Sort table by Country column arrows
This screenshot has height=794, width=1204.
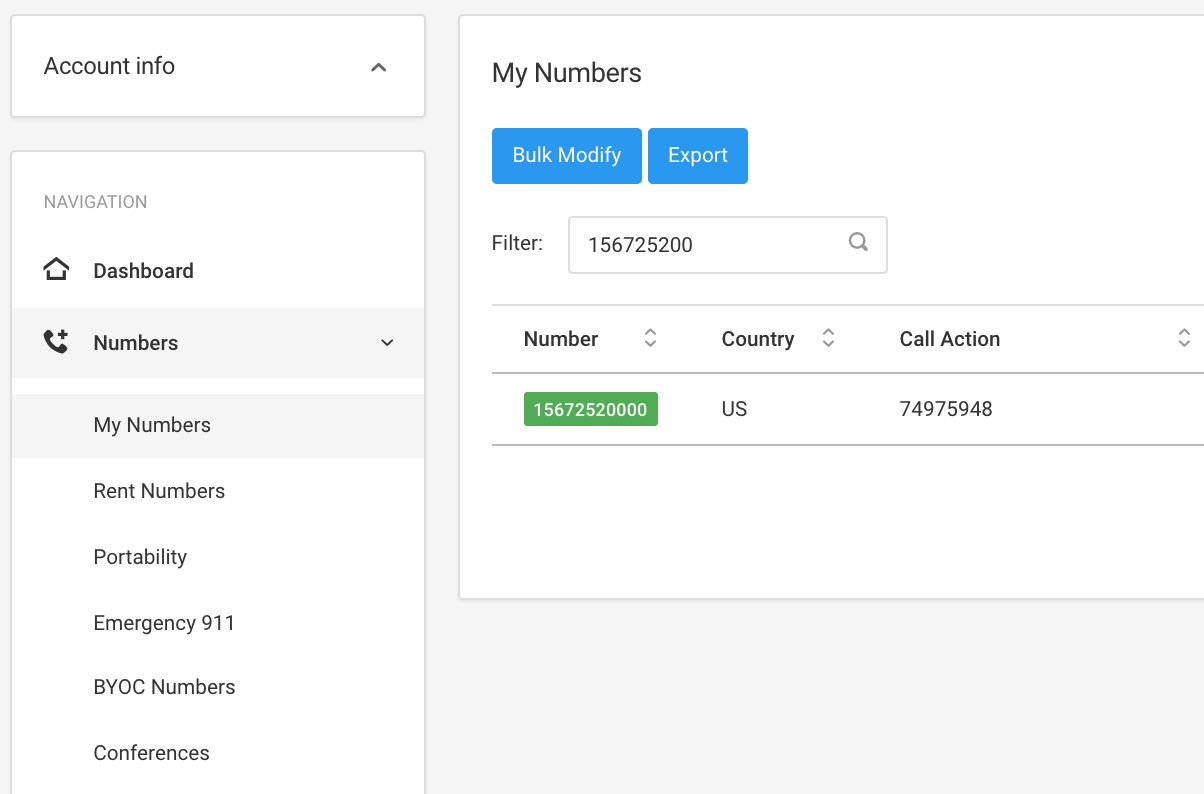click(828, 339)
